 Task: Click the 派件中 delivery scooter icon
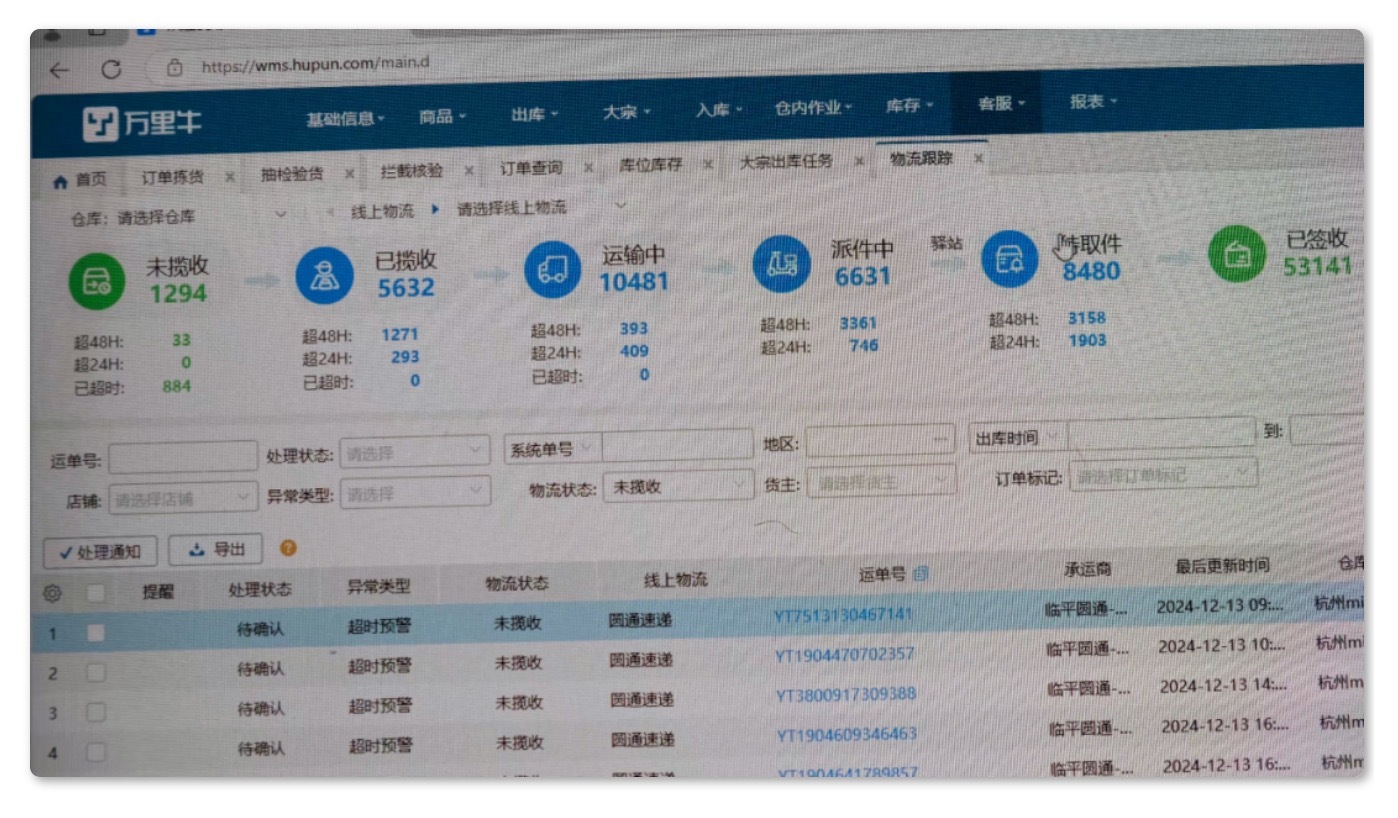coord(781,264)
